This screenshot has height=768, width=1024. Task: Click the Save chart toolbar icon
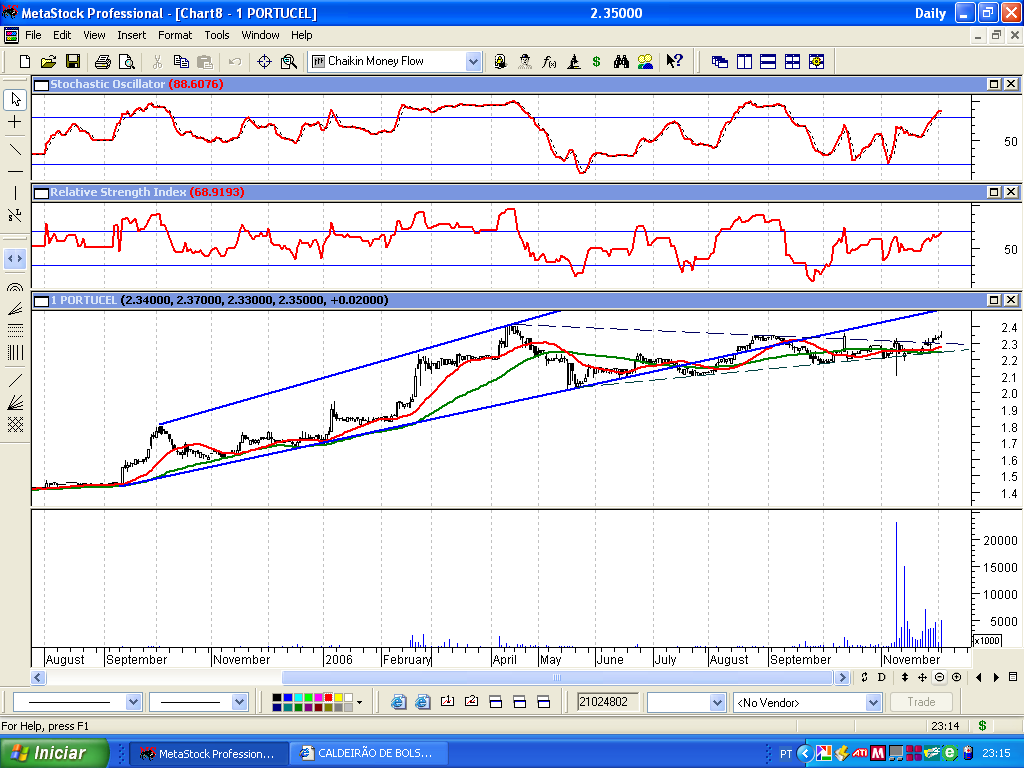pos(73,62)
